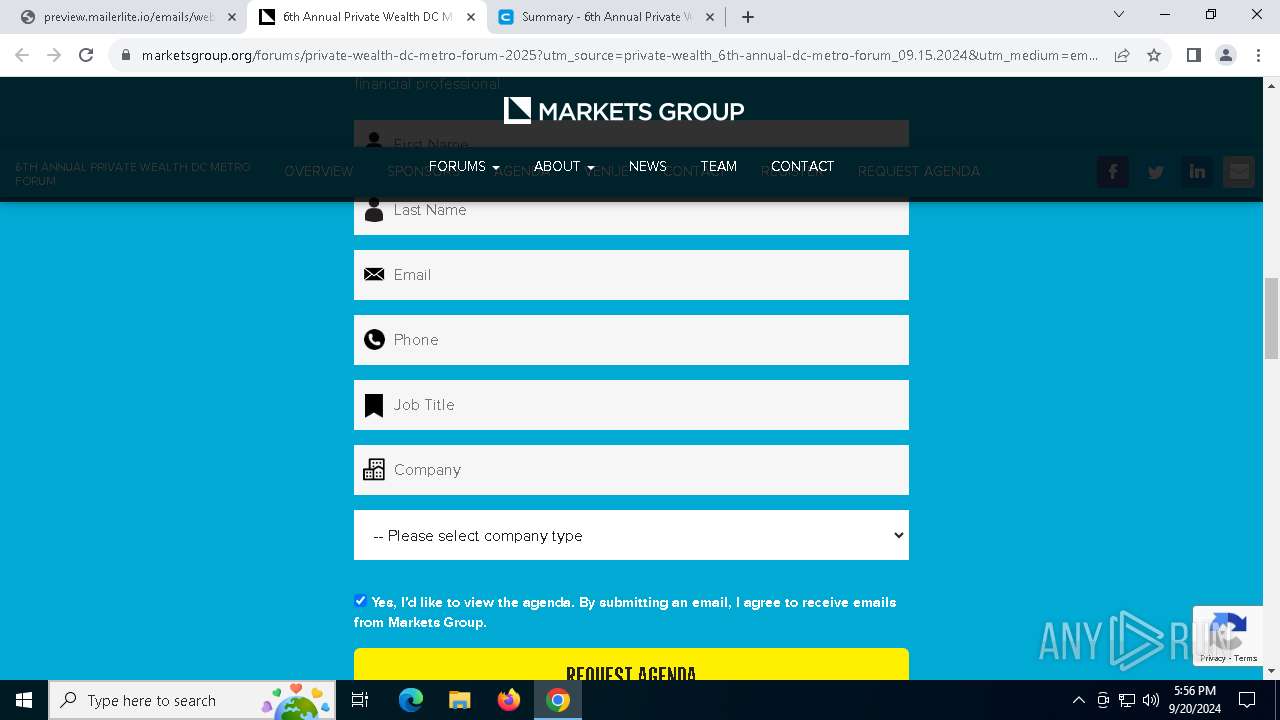The height and width of the screenshot is (720, 1280).
Task: Open the Chrome profile avatar
Action: (1226, 55)
